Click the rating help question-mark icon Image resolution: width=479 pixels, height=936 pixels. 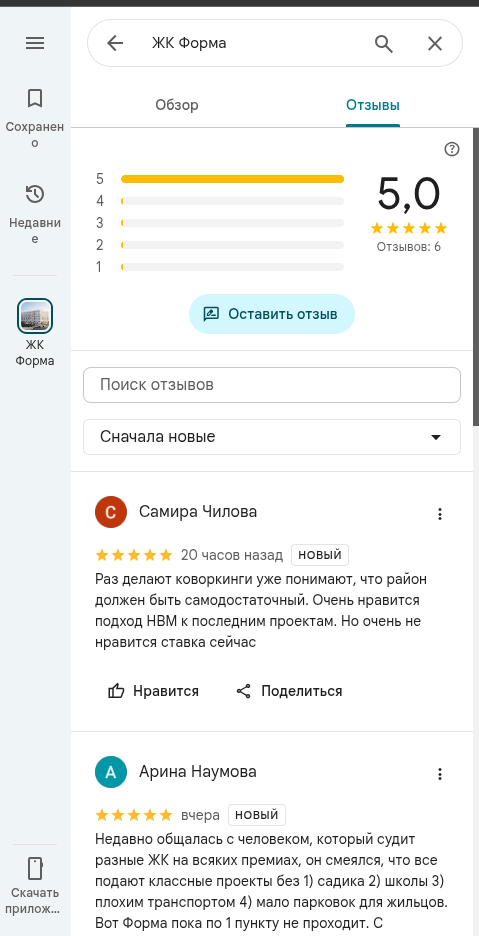(452, 149)
